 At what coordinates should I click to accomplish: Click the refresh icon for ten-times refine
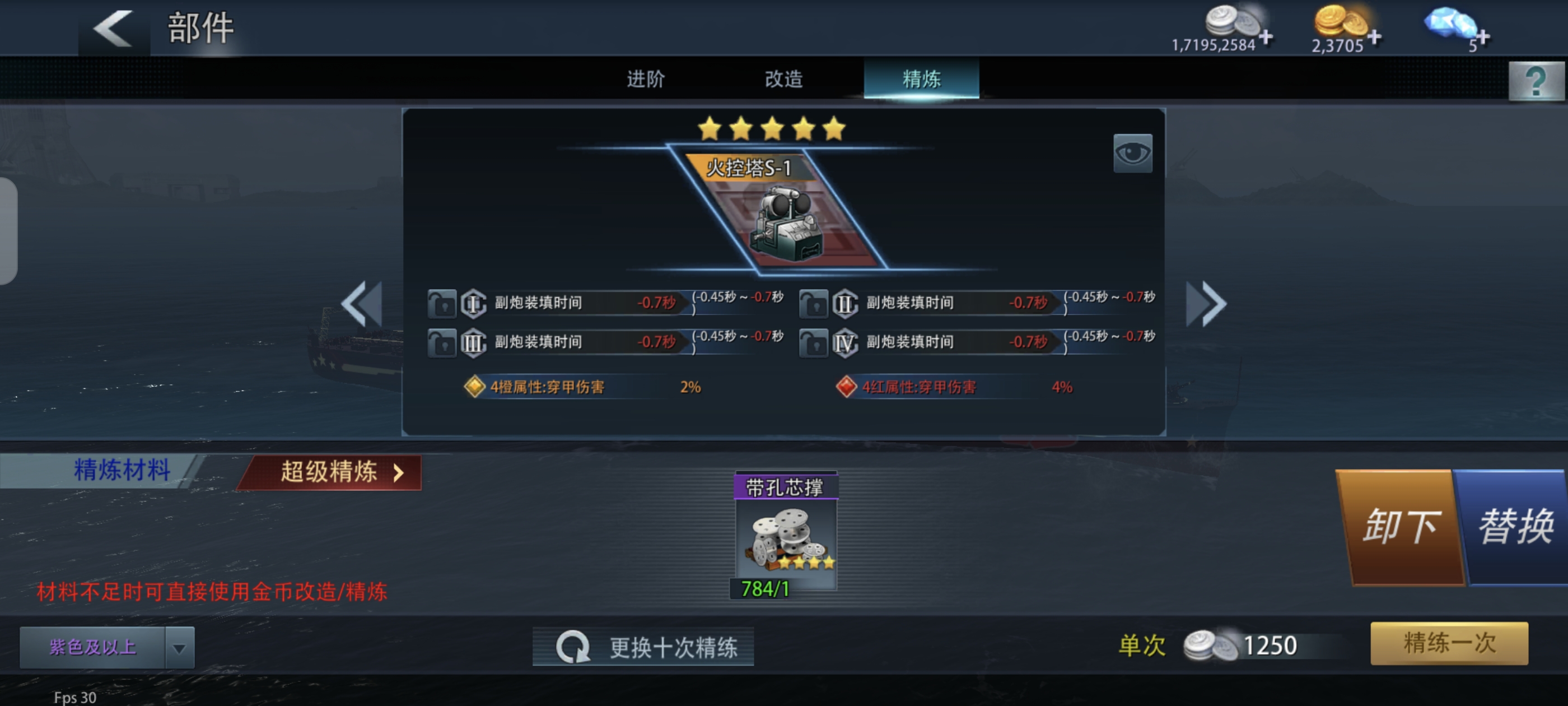(572, 646)
